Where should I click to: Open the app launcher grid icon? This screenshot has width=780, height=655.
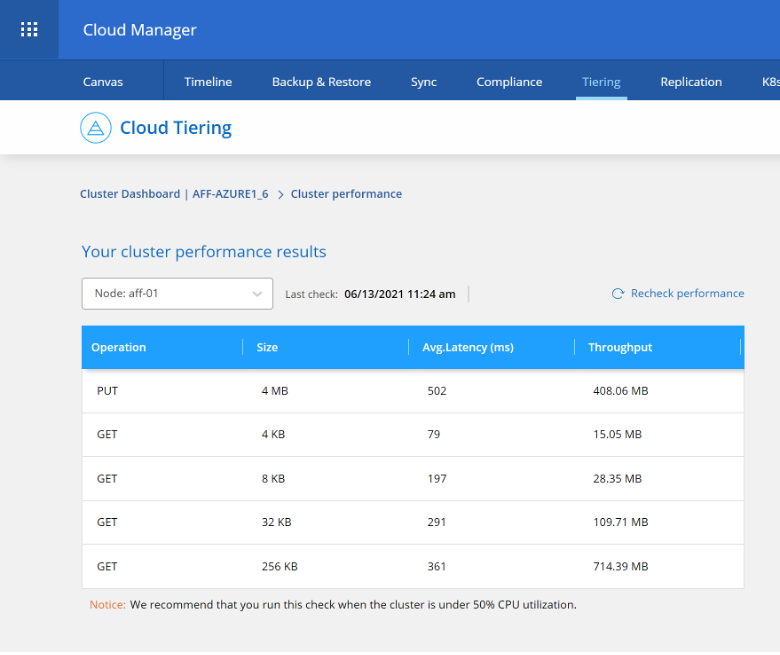[x=29, y=30]
